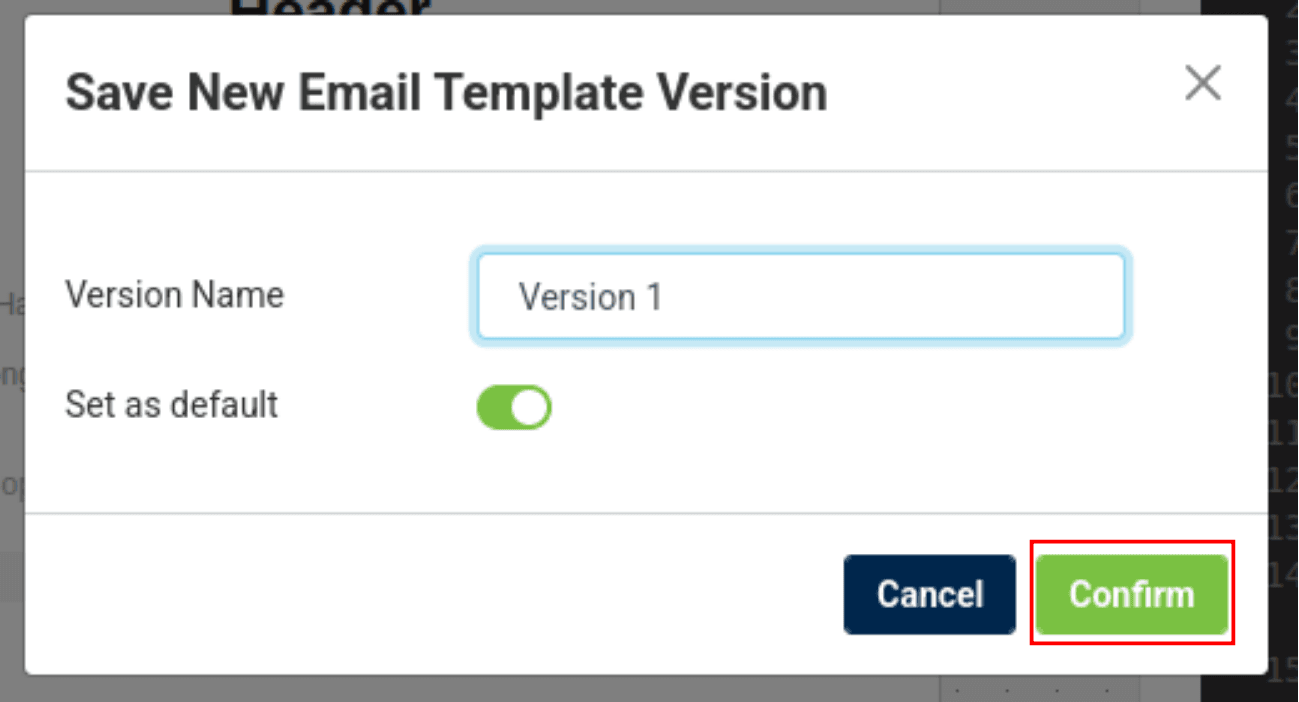This screenshot has height=702, width=1299.
Task: Disable the green Set as default toggle
Action: tap(514, 407)
